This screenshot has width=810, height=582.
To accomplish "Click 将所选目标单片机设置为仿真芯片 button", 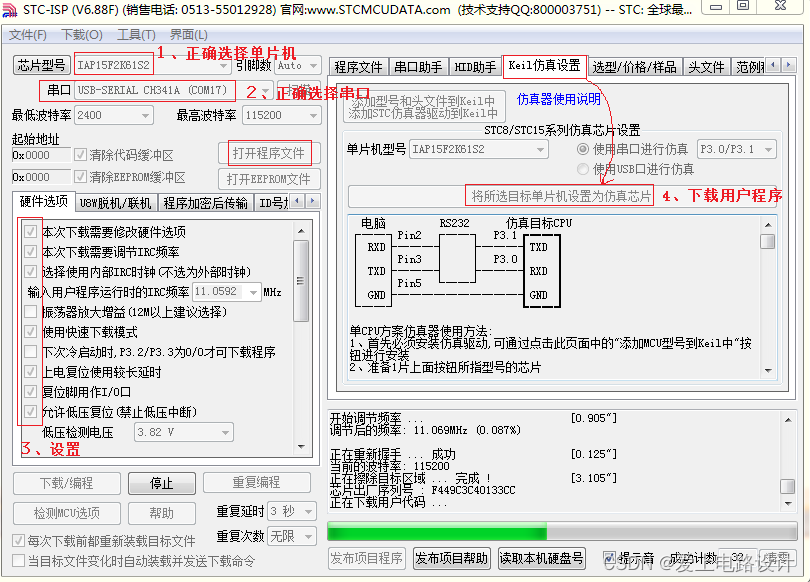I will click(561, 196).
